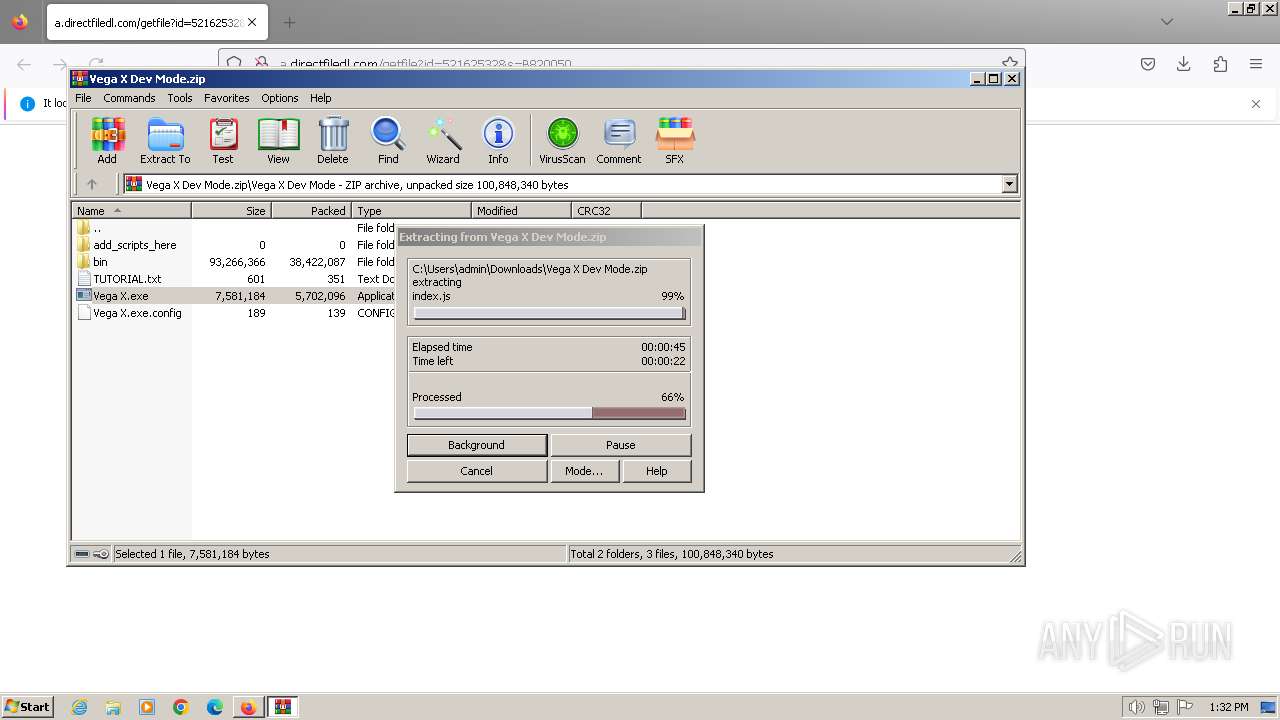1280x720 pixels.
Task: Open the File menu
Action: click(x=83, y=98)
